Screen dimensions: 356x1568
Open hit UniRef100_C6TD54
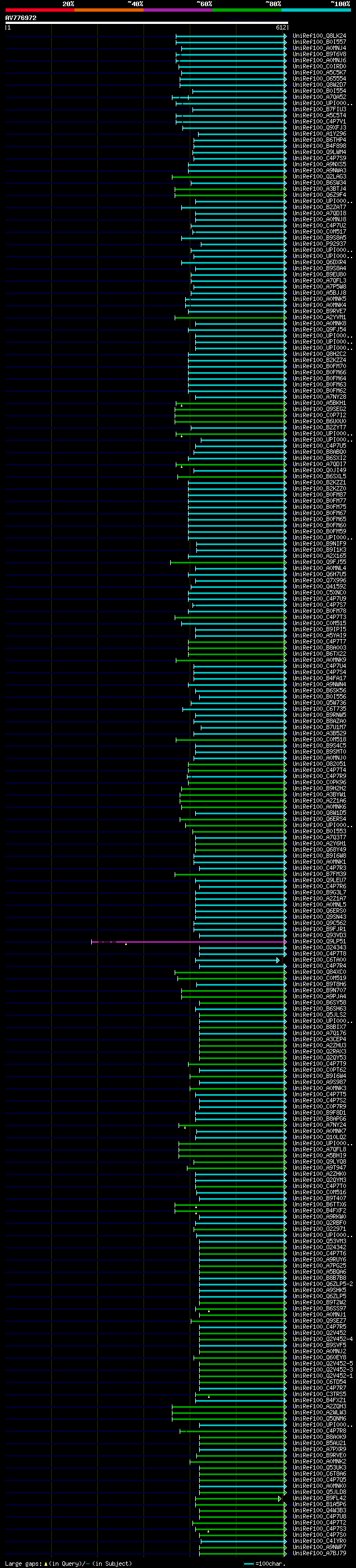tap(319, 1382)
